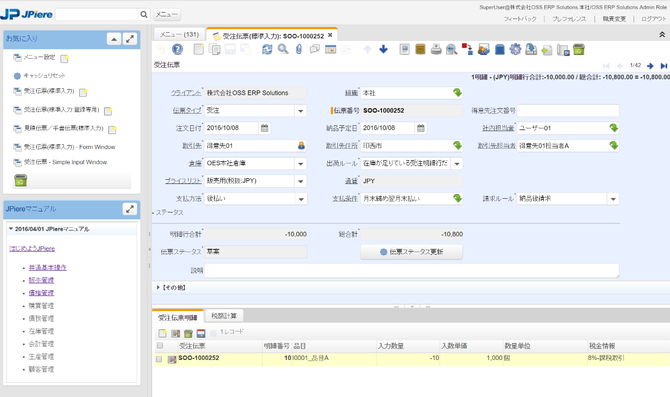Image resolution: width=670 pixels, height=397 pixels.
Task: Click the export data icon
Action: click(531, 49)
